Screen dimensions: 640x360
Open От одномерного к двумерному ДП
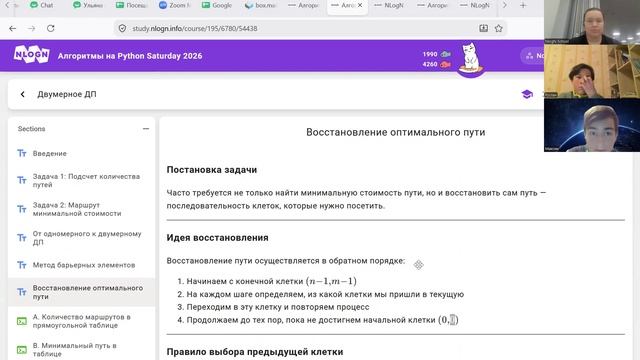click(x=82, y=238)
